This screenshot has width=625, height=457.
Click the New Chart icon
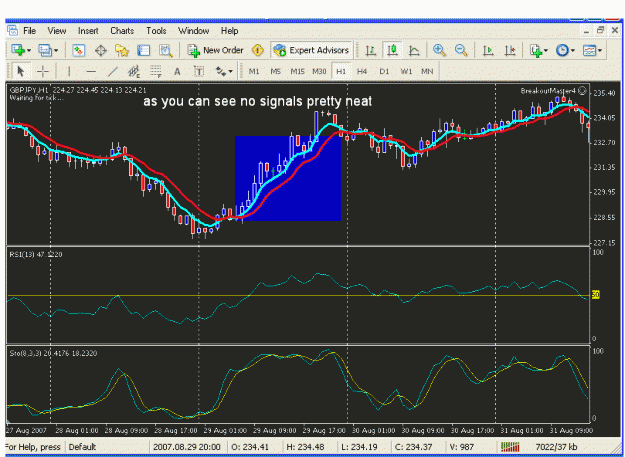point(18,50)
